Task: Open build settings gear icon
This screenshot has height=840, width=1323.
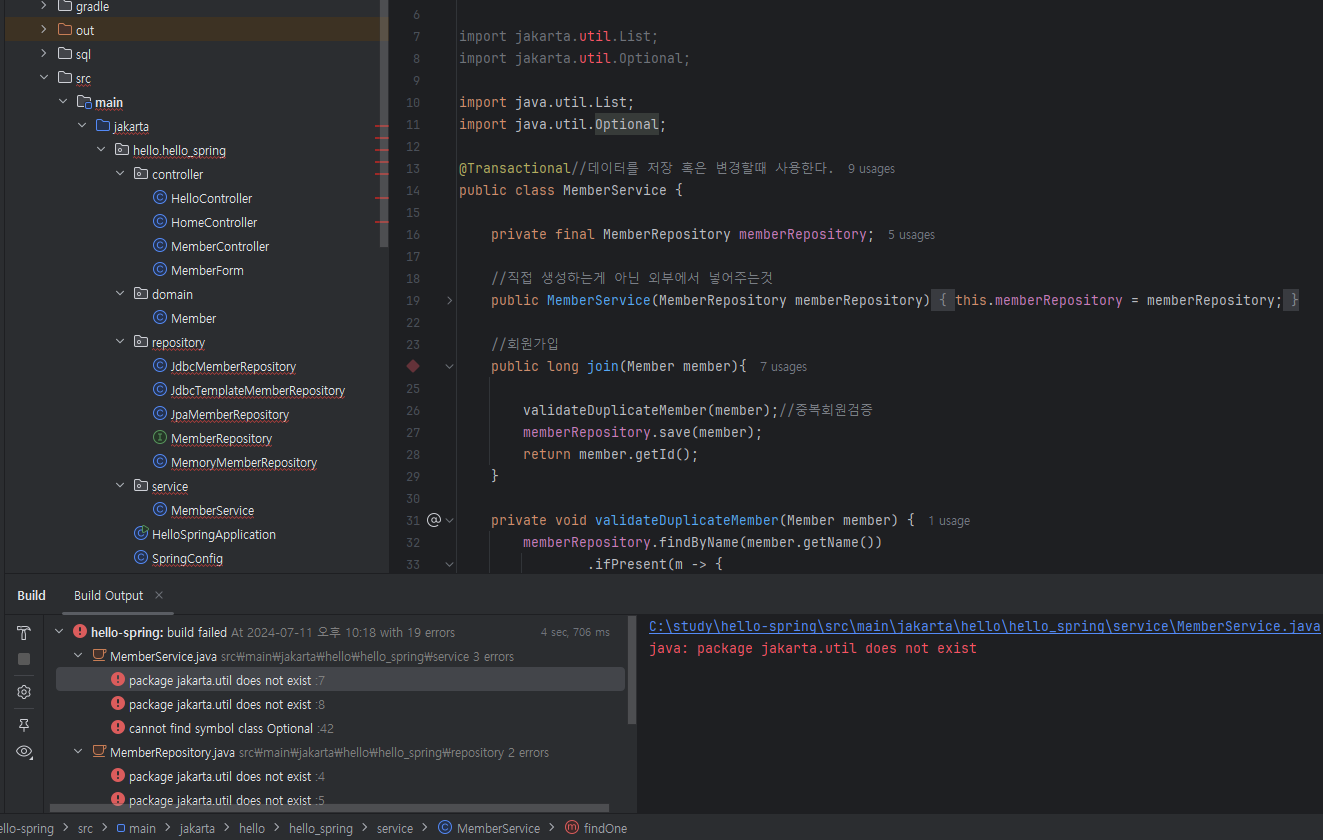Action: coord(24,692)
